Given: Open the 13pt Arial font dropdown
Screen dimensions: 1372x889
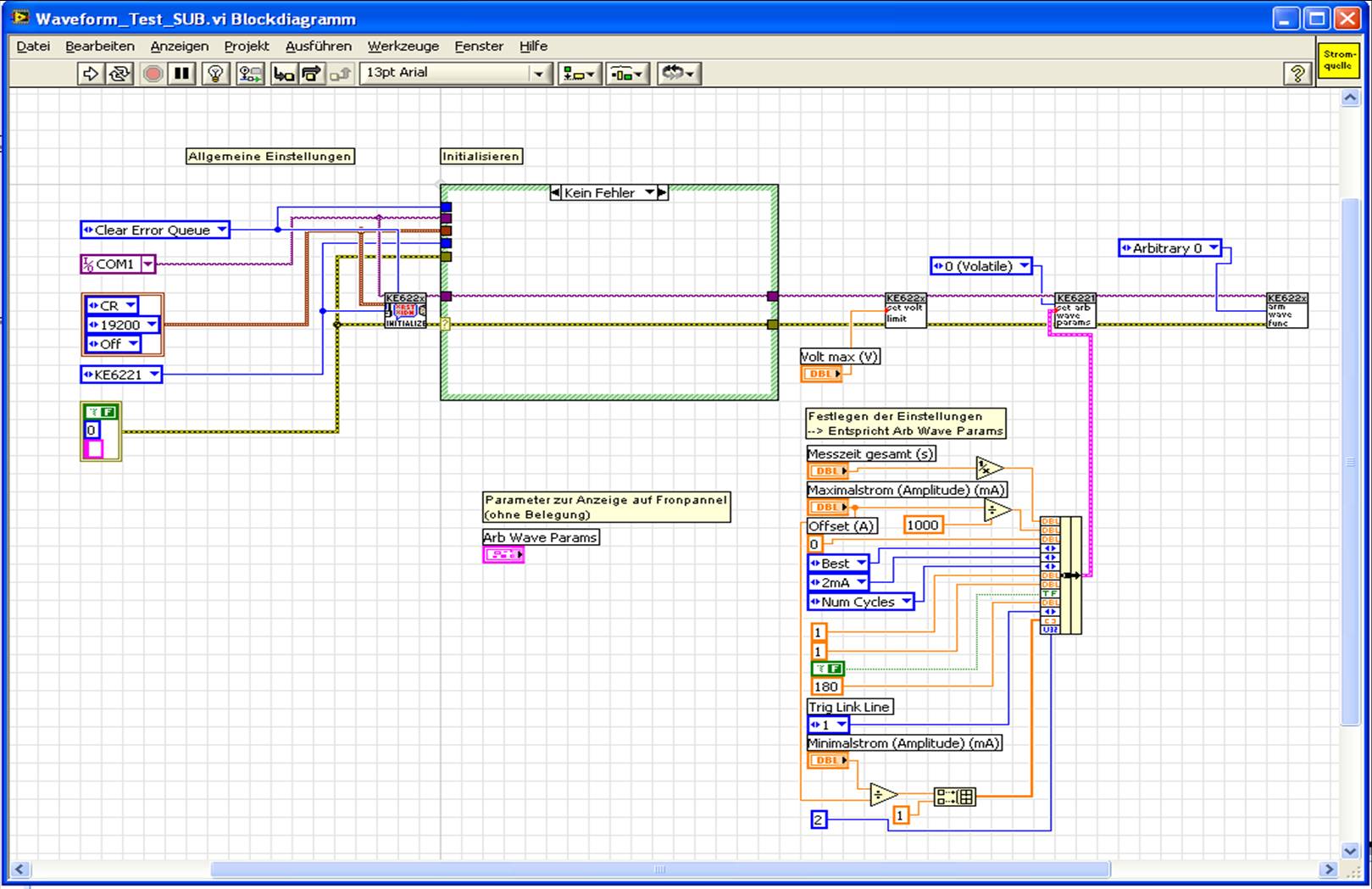Looking at the screenshot, I should (x=538, y=74).
